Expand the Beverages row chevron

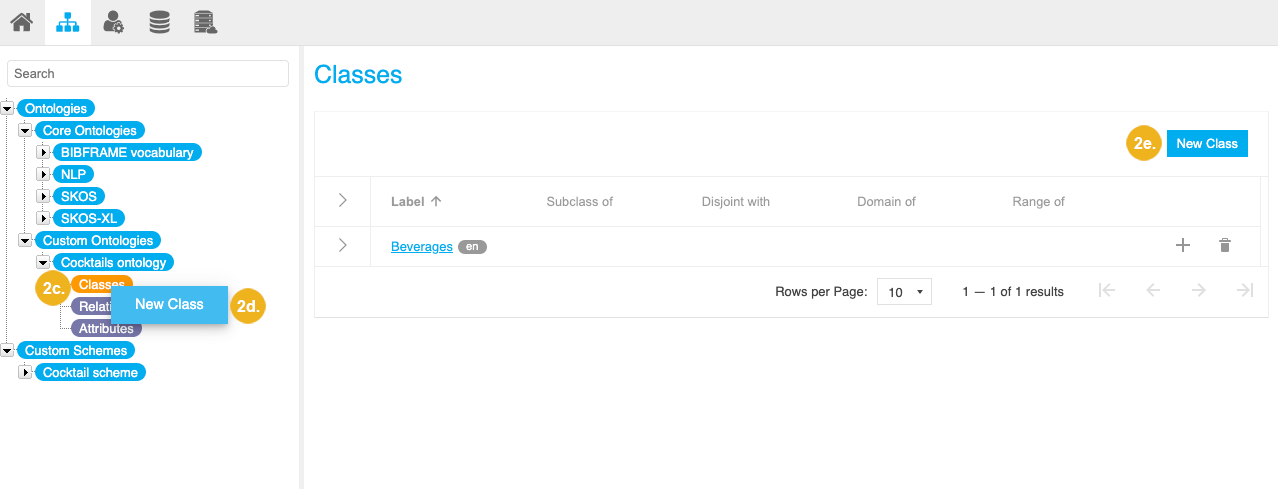pos(342,245)
